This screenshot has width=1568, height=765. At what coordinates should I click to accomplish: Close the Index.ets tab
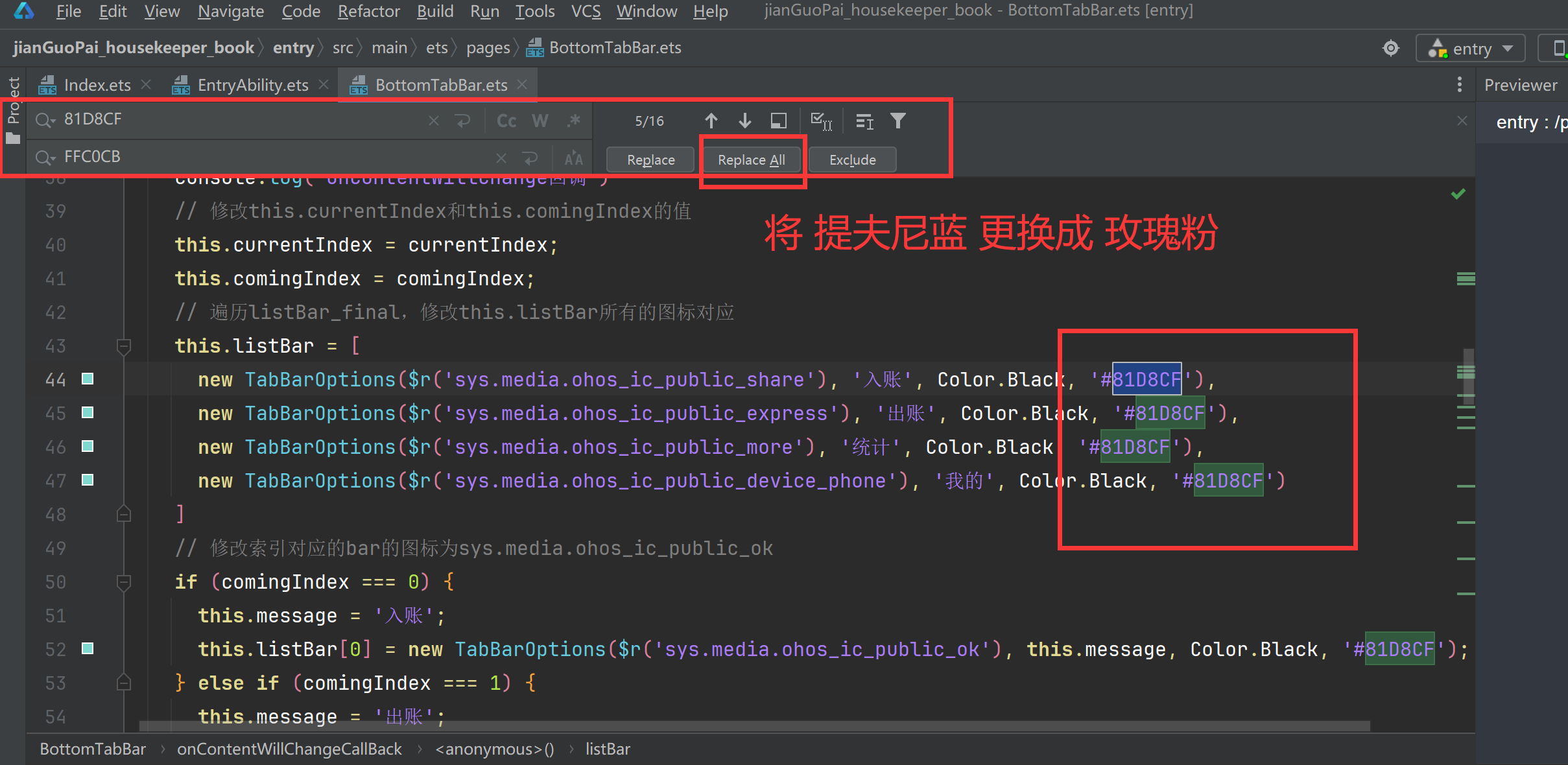pyautogui.click(x=146, y=85)
